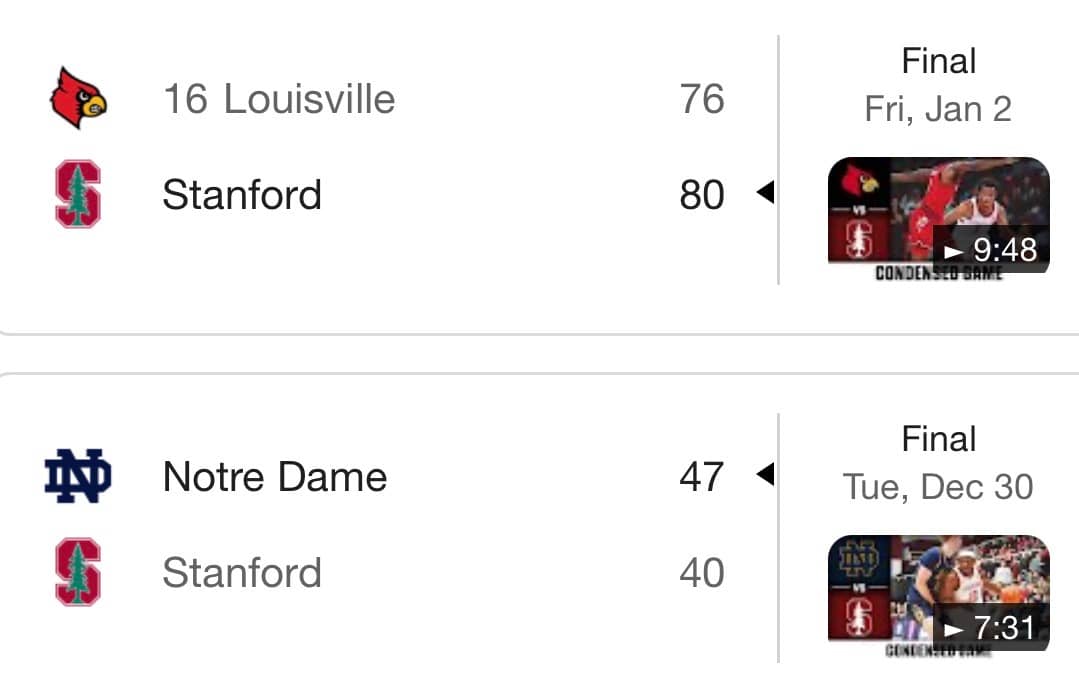
Task: Open the Notre Dame team name link
Action: (x=275, y=476)
